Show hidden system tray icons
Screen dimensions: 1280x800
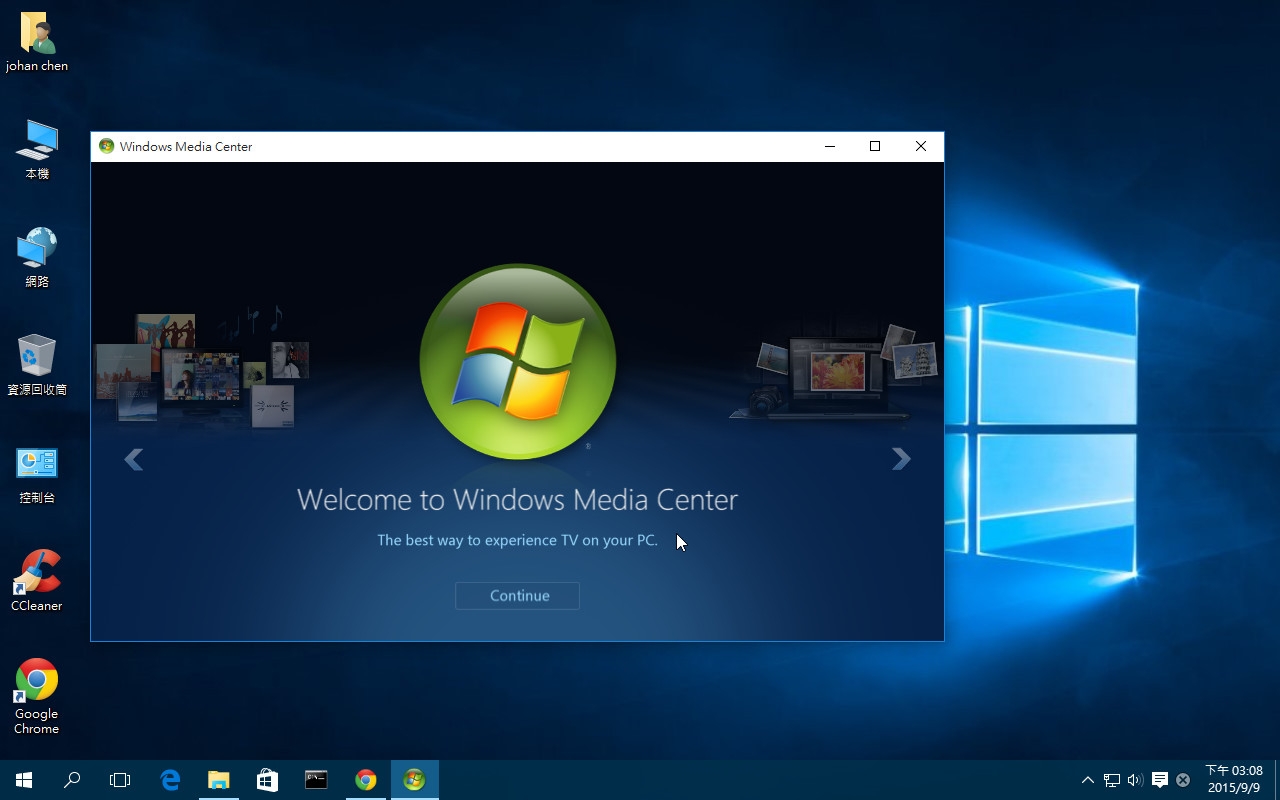[x=1088, y=780]
